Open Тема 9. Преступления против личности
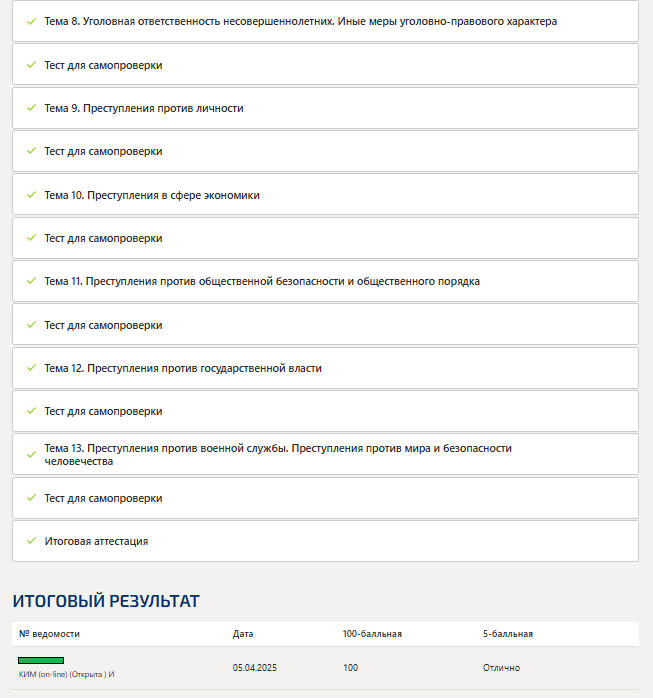The width and height of the screenshot is (653, 698). click(x=144, y=108)
